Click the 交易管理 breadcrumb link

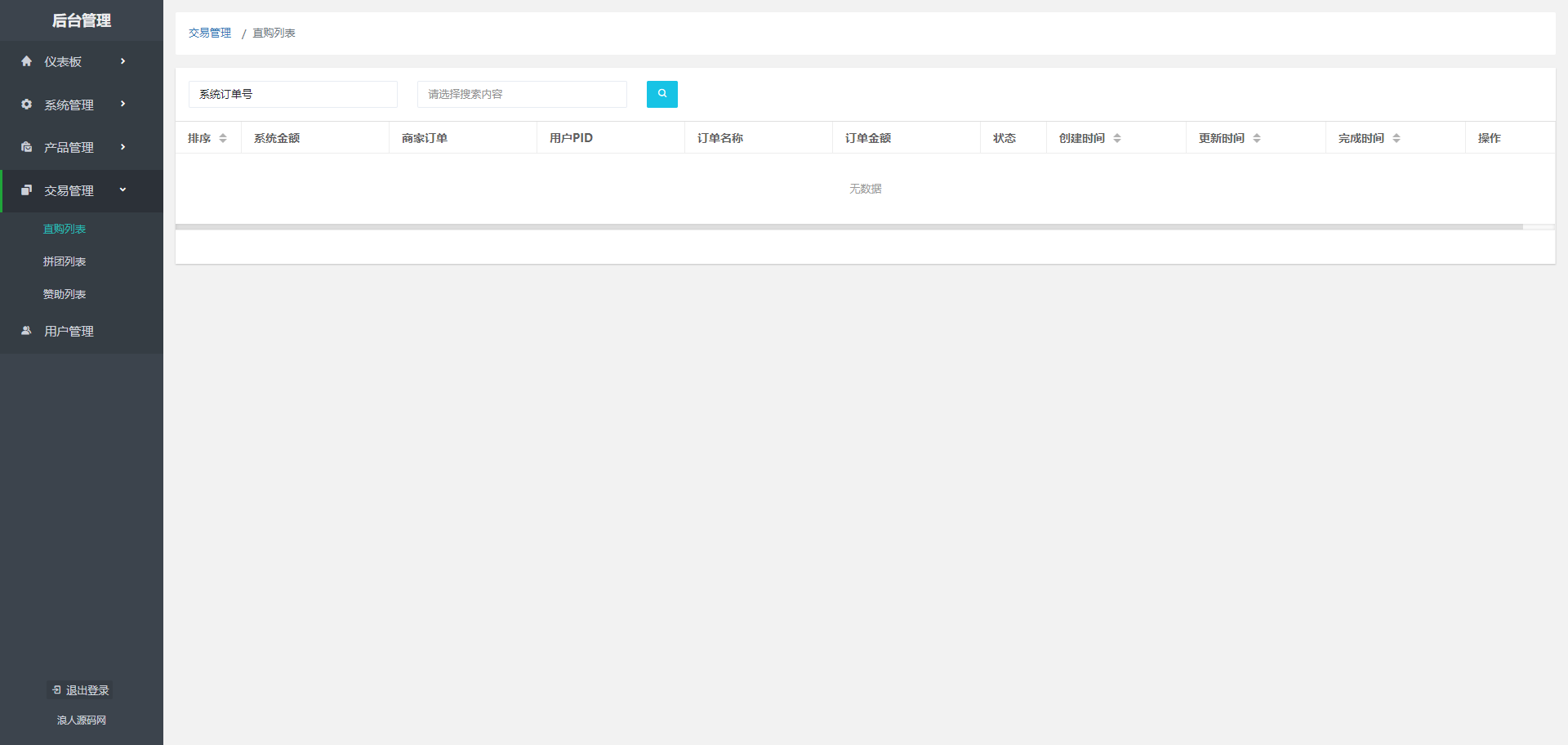(x=210, y=33)
